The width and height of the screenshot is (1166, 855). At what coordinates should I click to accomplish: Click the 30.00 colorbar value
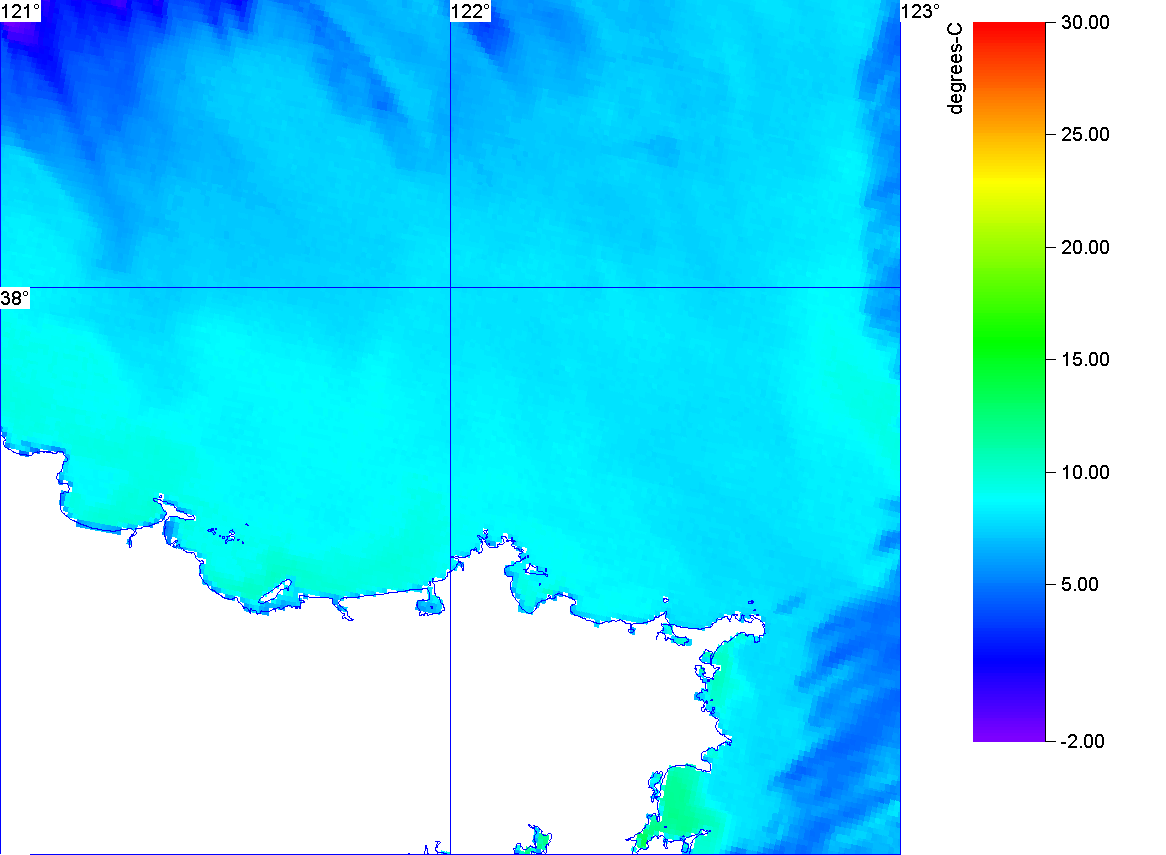(1085, 22)
